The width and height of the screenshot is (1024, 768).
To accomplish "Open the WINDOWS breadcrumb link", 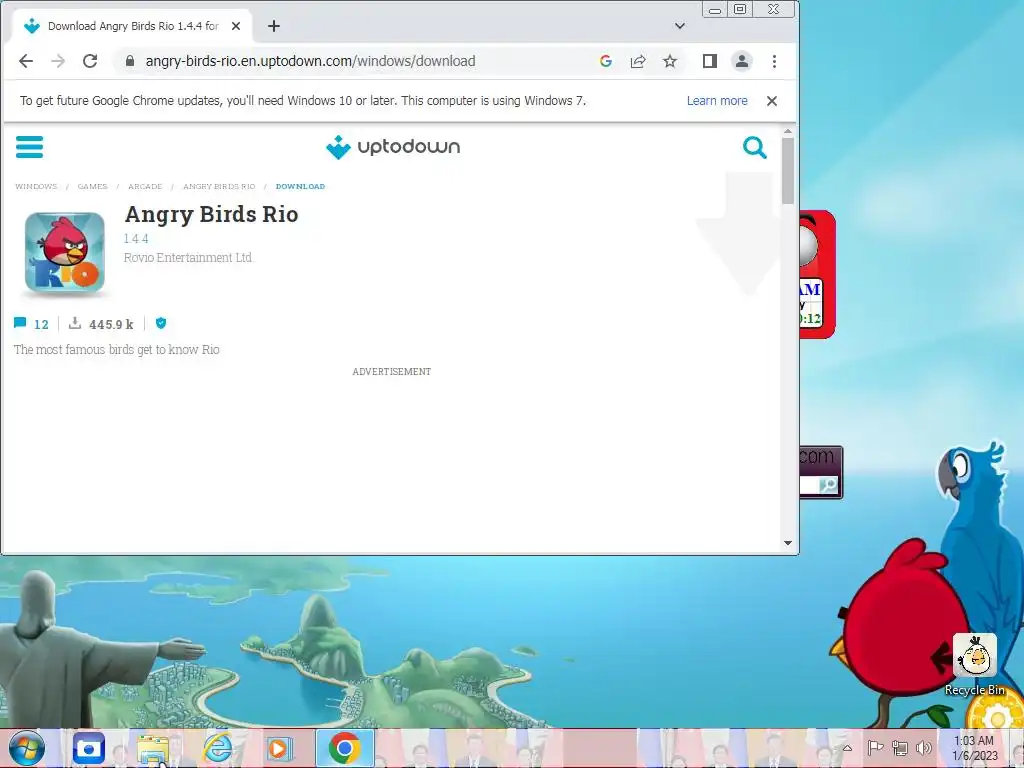I will pyautogui.click(x=36, y=187).
